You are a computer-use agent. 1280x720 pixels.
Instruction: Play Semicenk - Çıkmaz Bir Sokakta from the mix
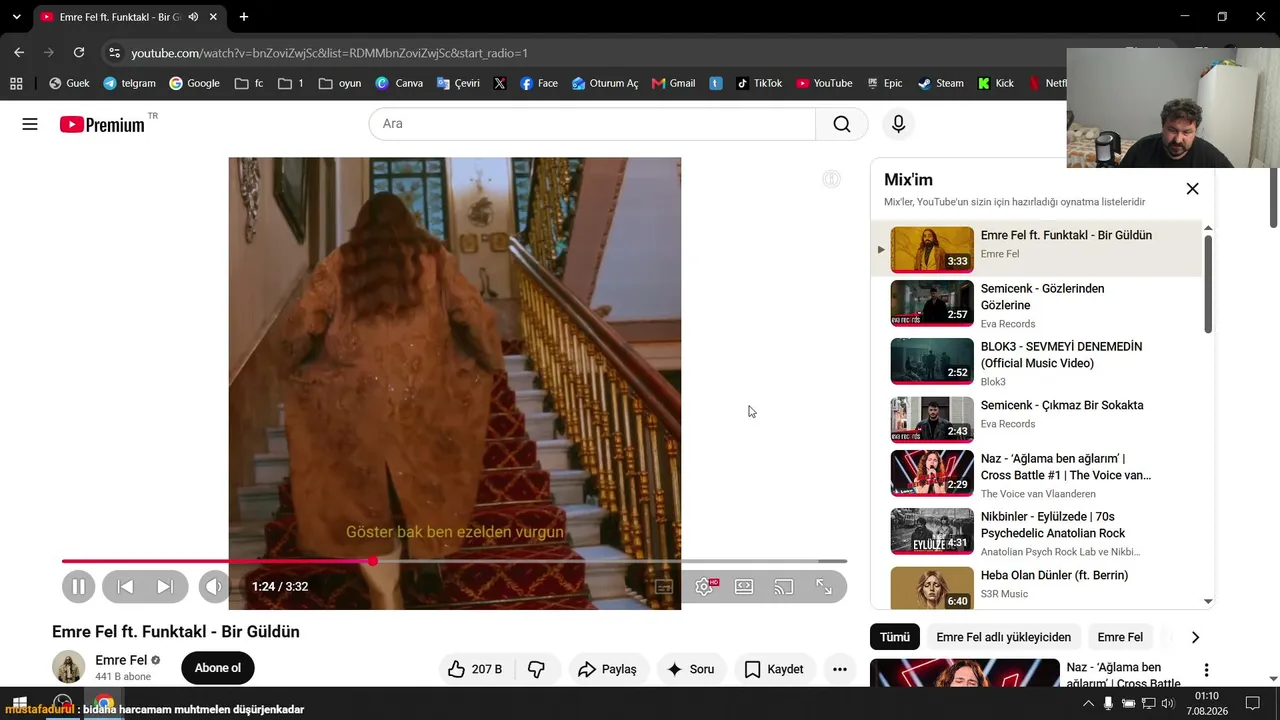pyautogui.click(x=1037, y=420)
